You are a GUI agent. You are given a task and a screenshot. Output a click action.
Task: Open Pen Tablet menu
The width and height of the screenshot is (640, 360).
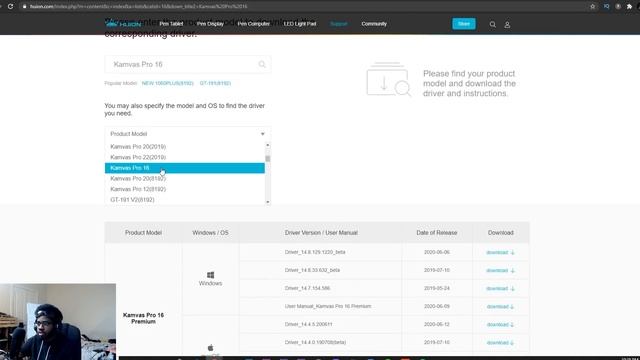pos(171,24)
